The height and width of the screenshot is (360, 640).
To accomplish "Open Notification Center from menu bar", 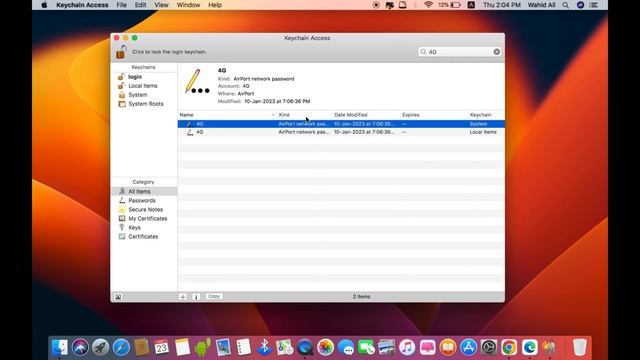I will click(x=594, y=5).
